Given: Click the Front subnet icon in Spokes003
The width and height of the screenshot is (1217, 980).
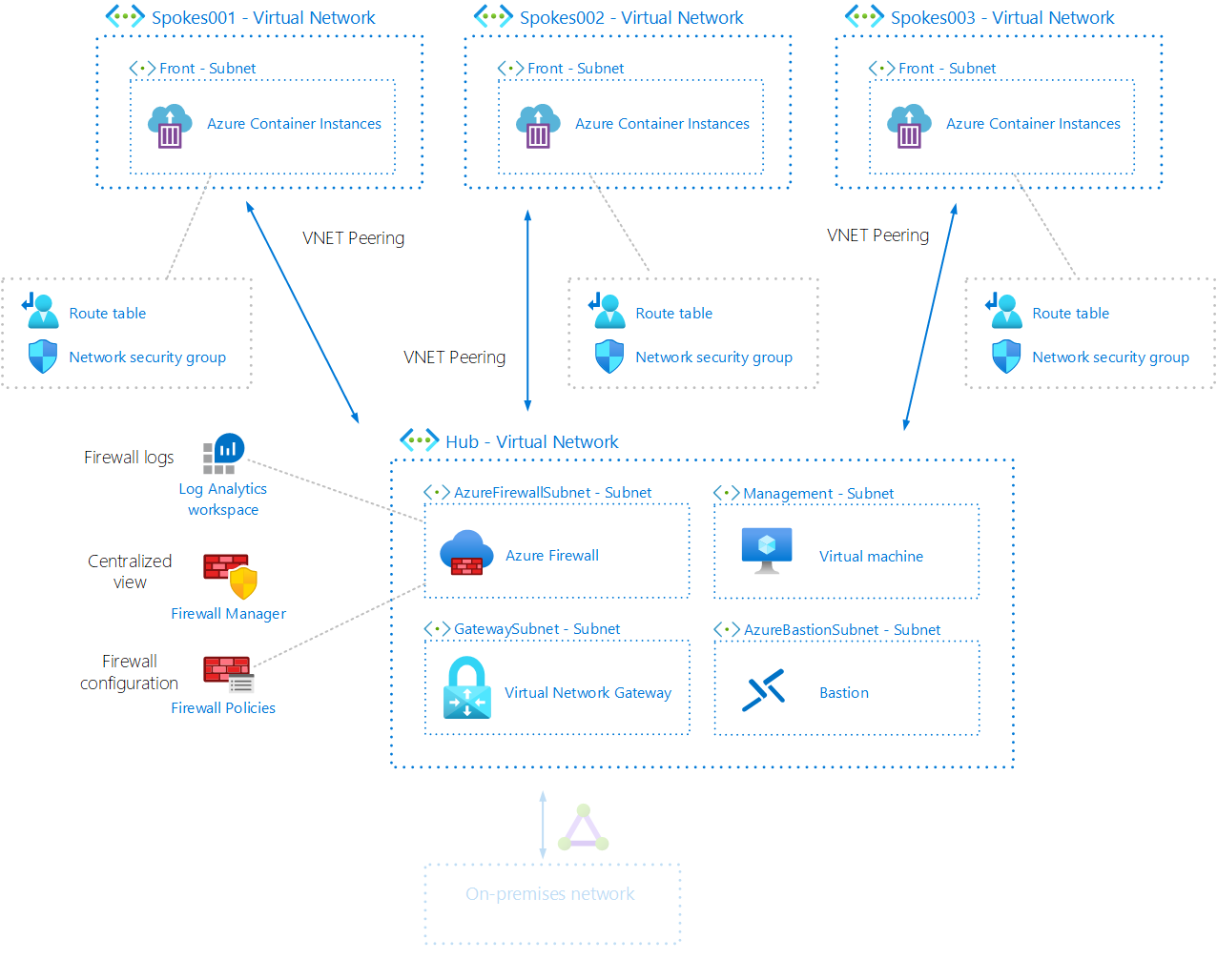Looking at the screenshot, I should [x=881, y=69].
